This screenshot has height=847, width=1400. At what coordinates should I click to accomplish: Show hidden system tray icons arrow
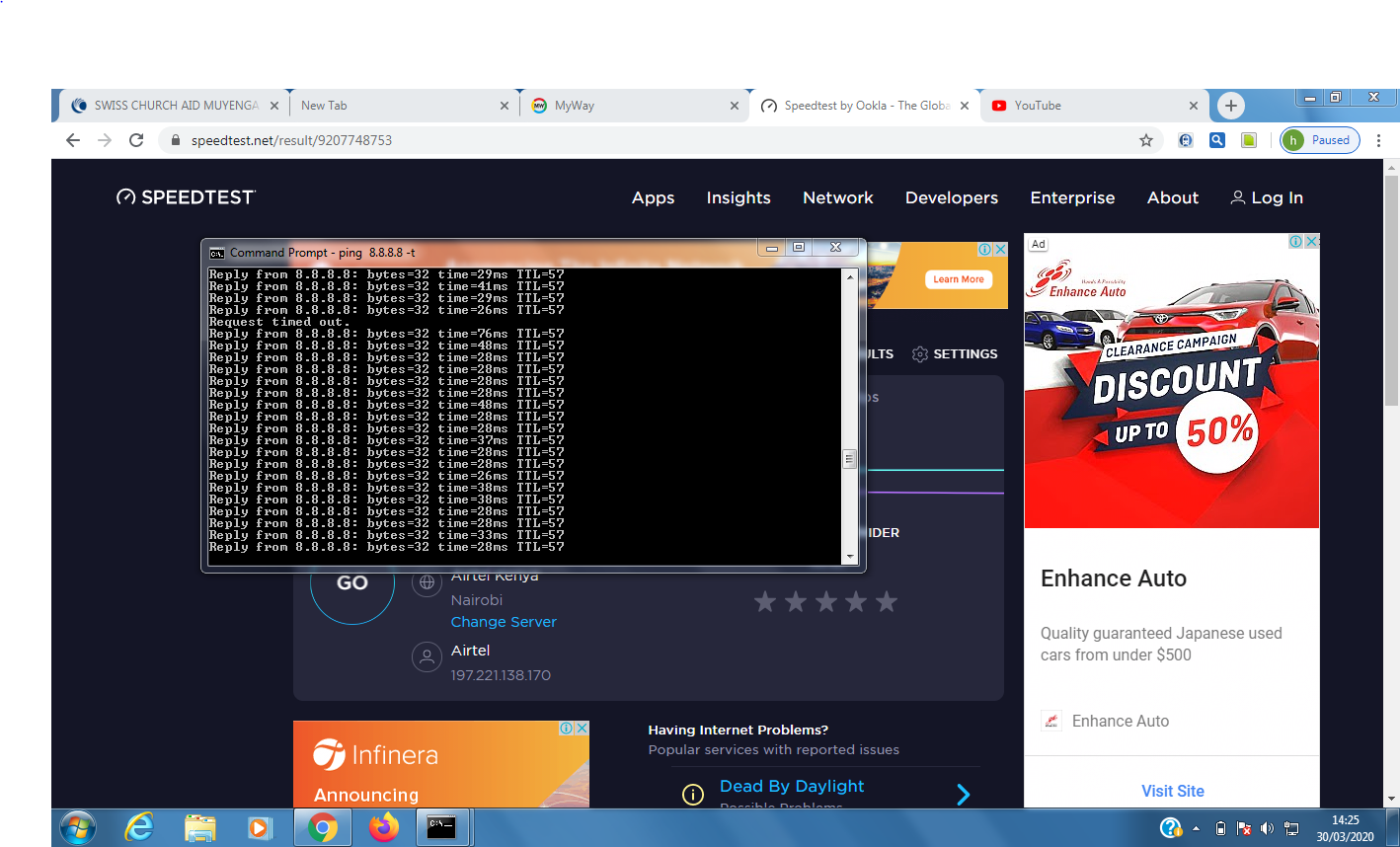tap(1196, 828)
